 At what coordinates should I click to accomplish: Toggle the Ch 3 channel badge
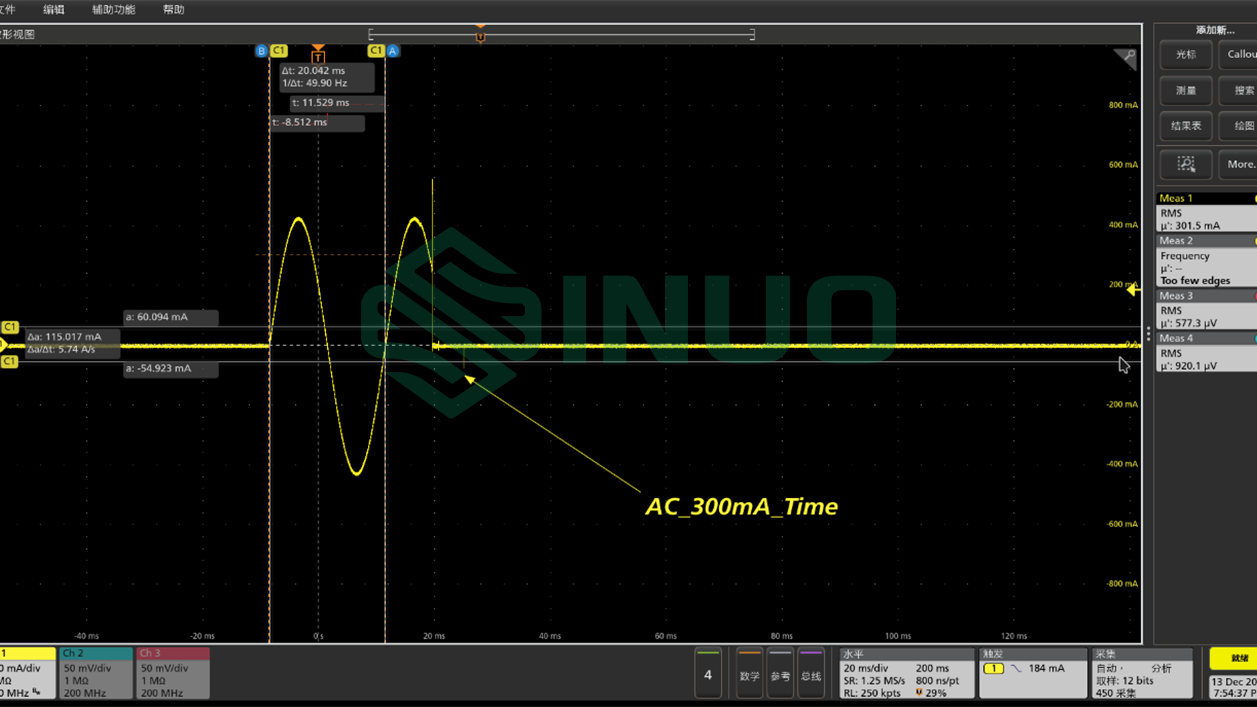tap(172, 672)
